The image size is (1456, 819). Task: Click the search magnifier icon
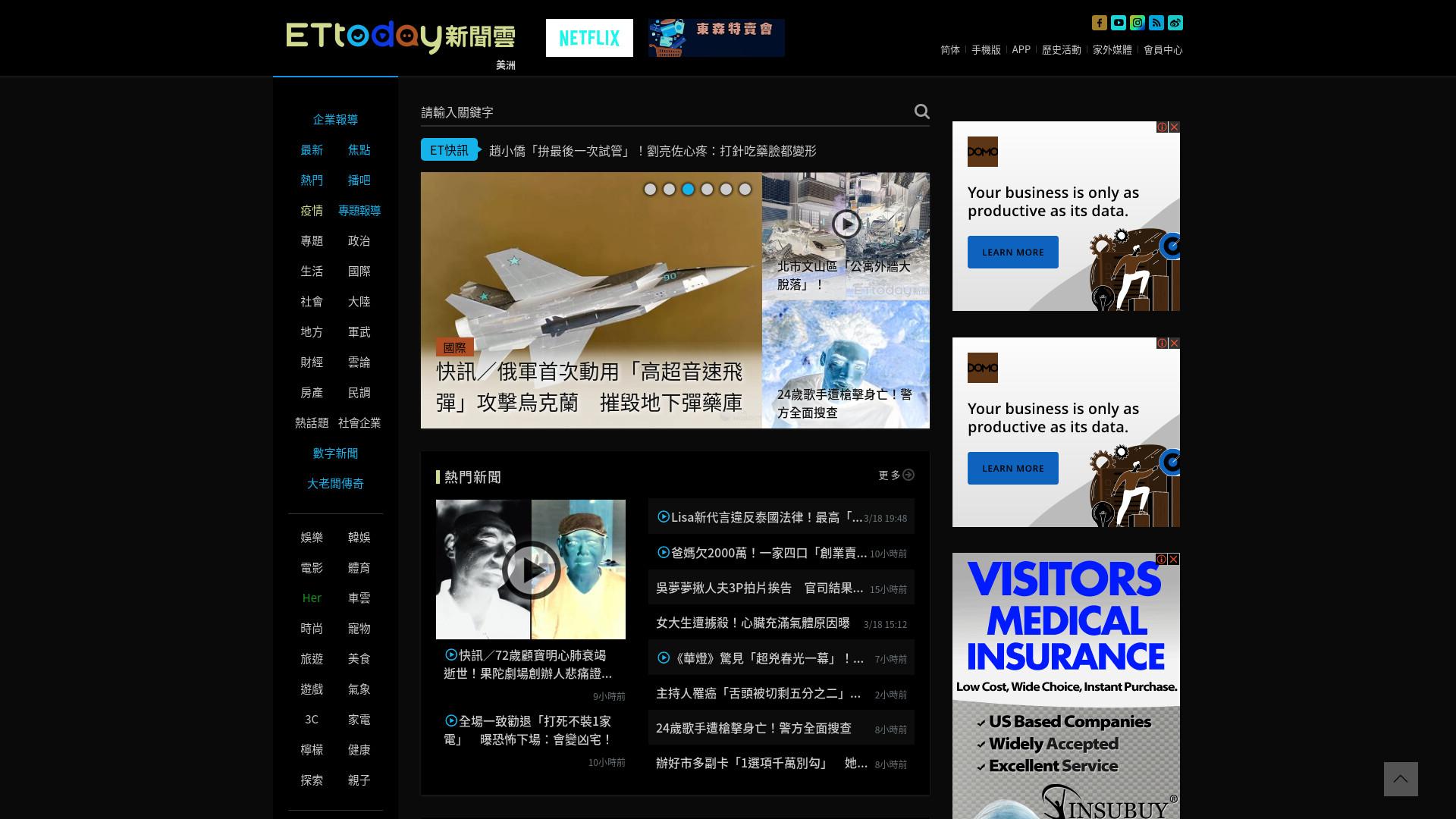921,111
